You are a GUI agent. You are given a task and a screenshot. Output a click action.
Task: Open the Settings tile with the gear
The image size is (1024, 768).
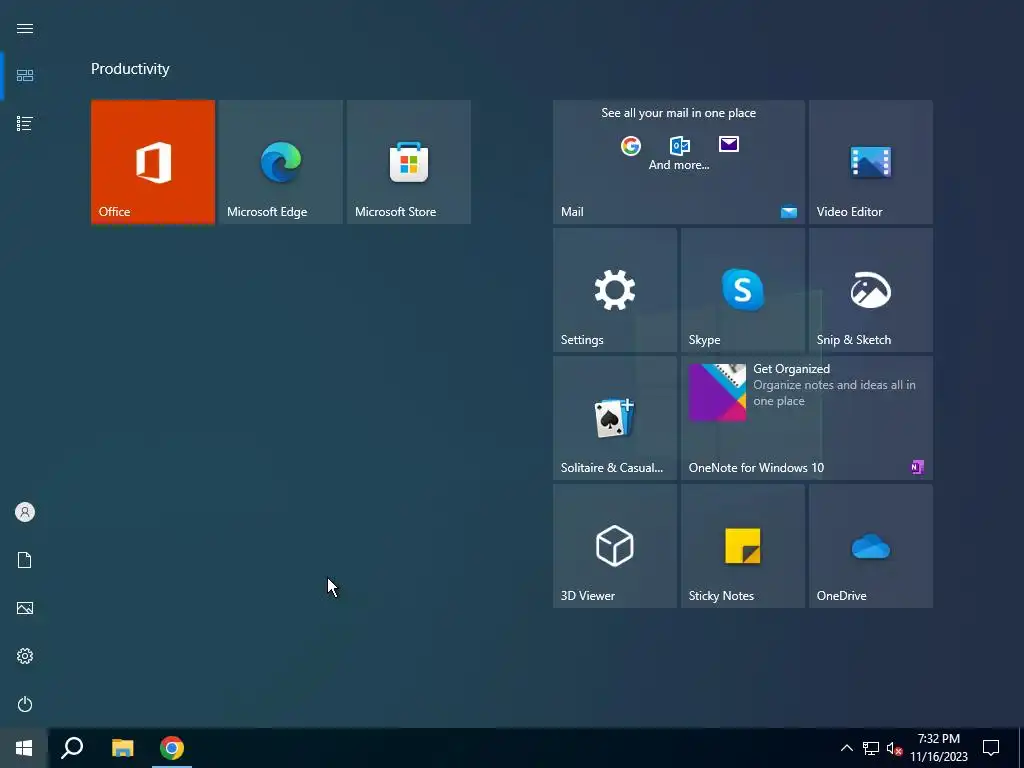click(x=615, y=290)
